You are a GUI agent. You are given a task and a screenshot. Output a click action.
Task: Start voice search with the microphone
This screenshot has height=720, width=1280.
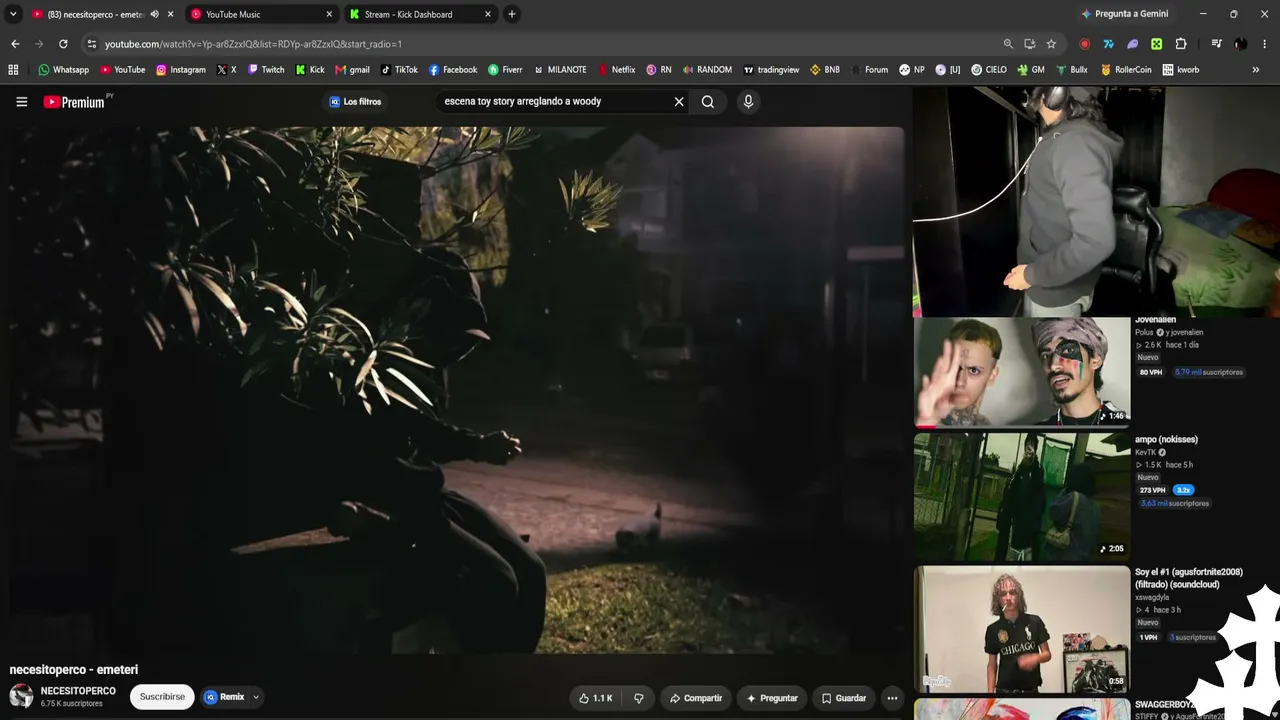[748, 101]
